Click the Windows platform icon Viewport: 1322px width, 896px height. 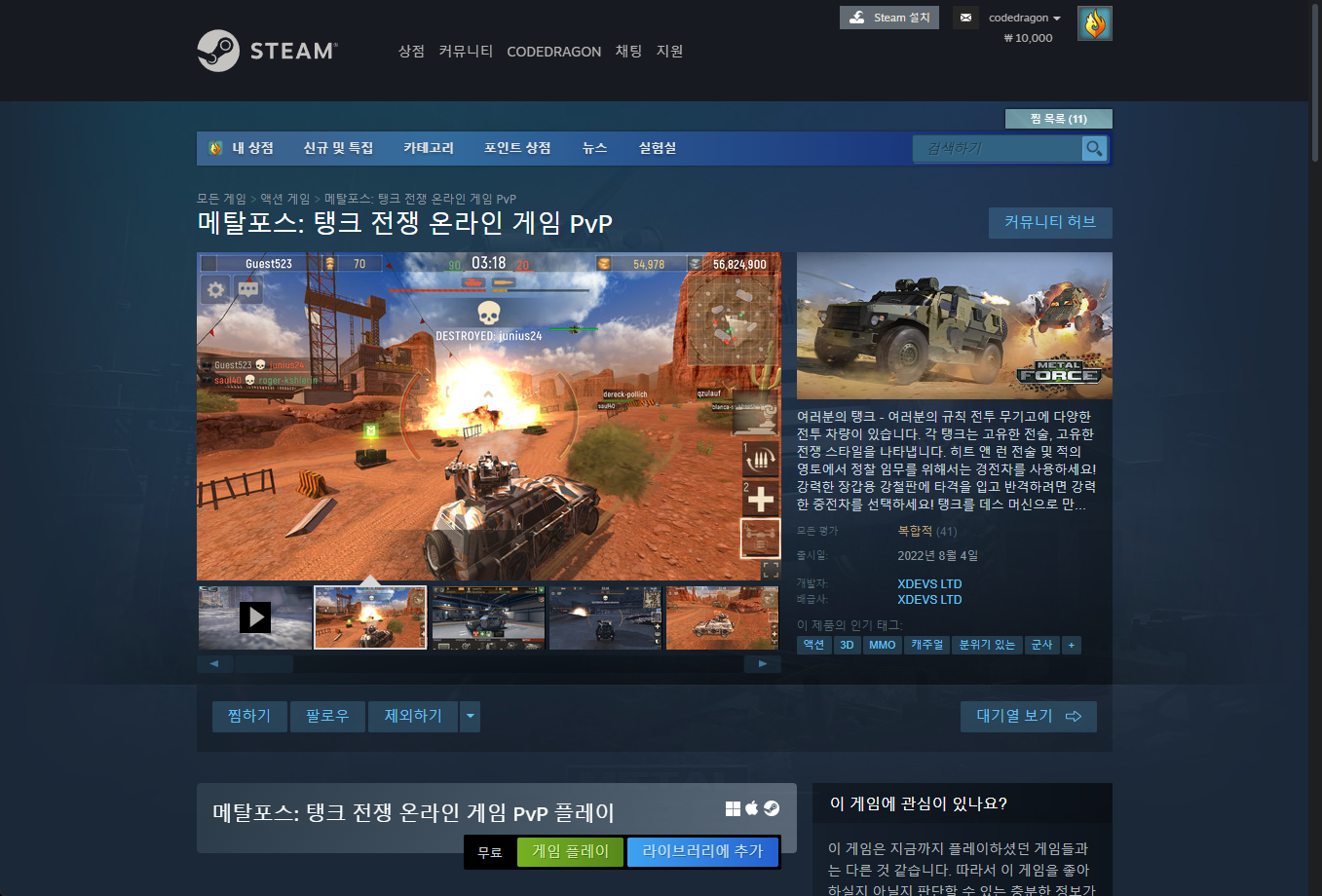click(733, 808)
